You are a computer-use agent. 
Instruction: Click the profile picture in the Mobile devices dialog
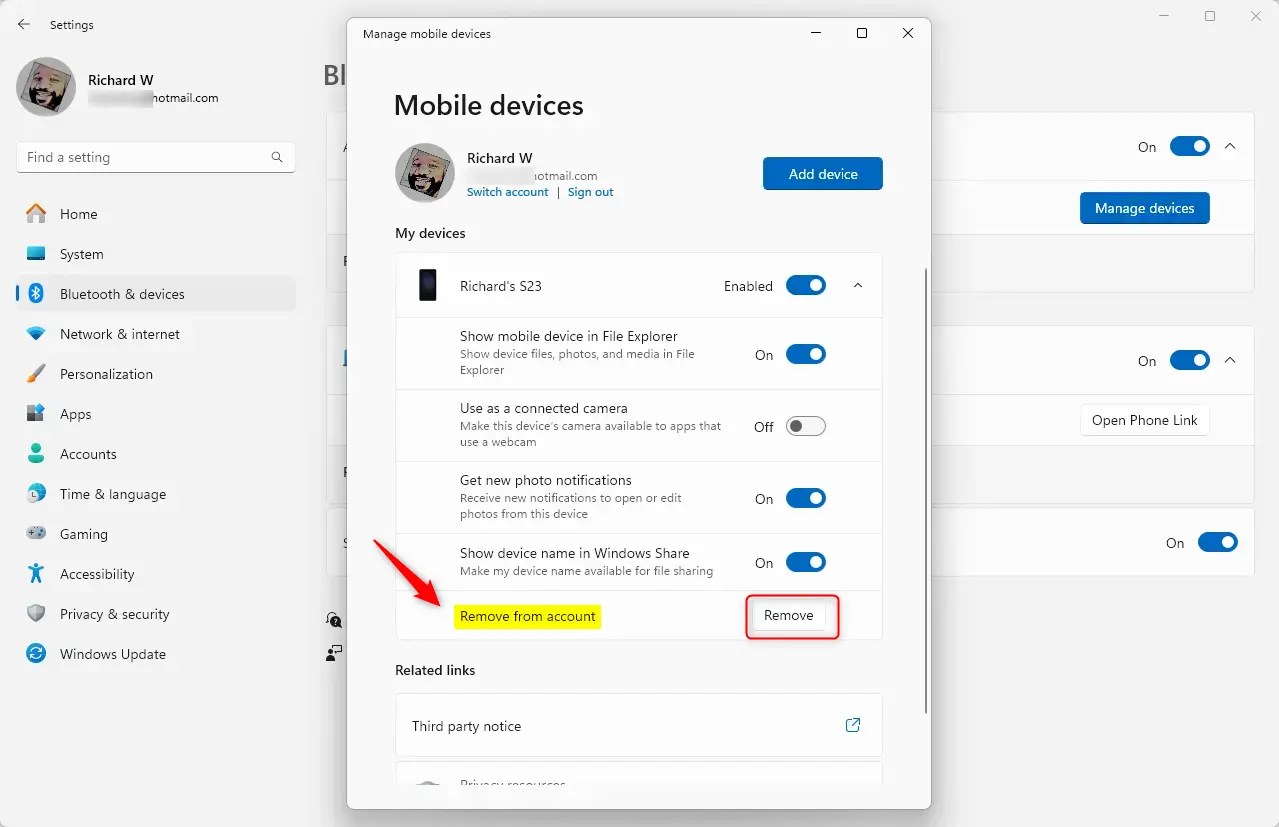425,173
